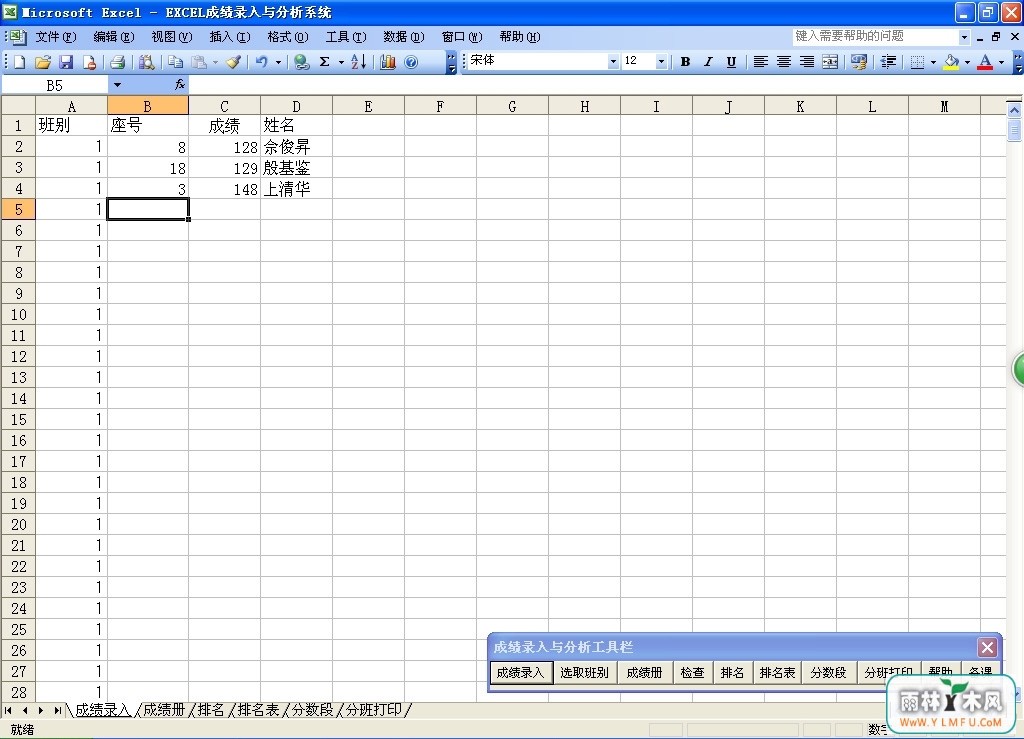Click 成绩录入 button in floating toolbar

520,672
